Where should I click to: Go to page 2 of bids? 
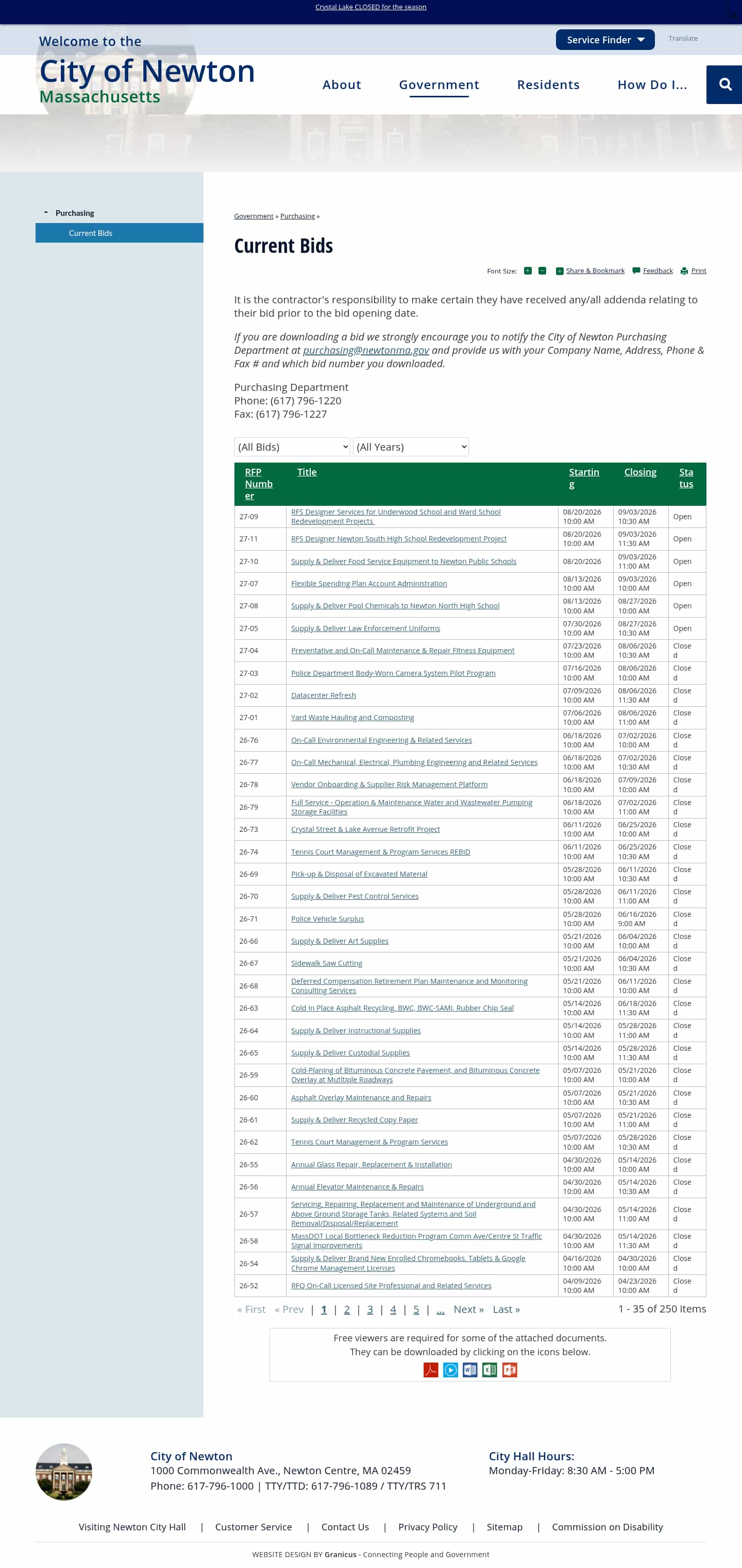(x=347, y=1309)
